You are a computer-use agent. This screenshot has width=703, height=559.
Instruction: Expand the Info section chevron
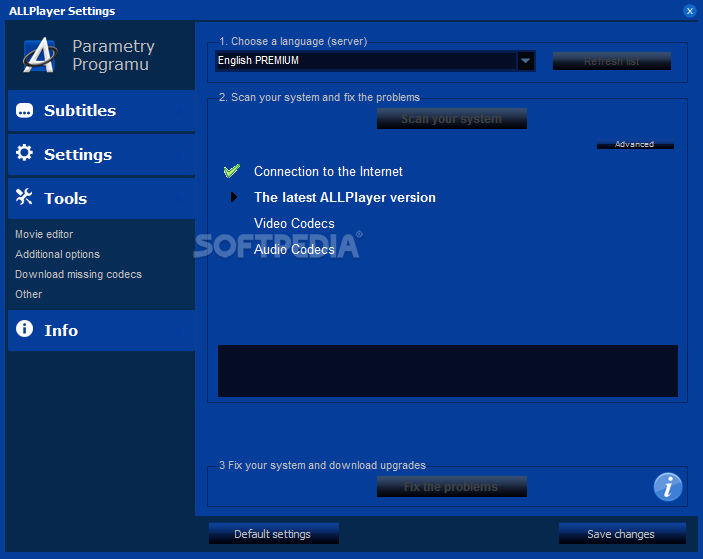(x=179, y=331)
